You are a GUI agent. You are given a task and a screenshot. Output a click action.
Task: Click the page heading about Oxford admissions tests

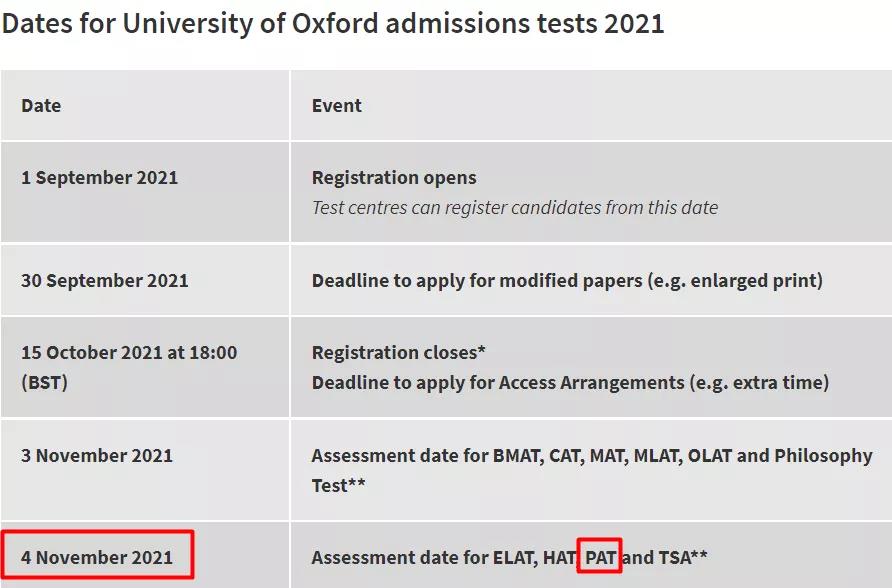point(333,24)
